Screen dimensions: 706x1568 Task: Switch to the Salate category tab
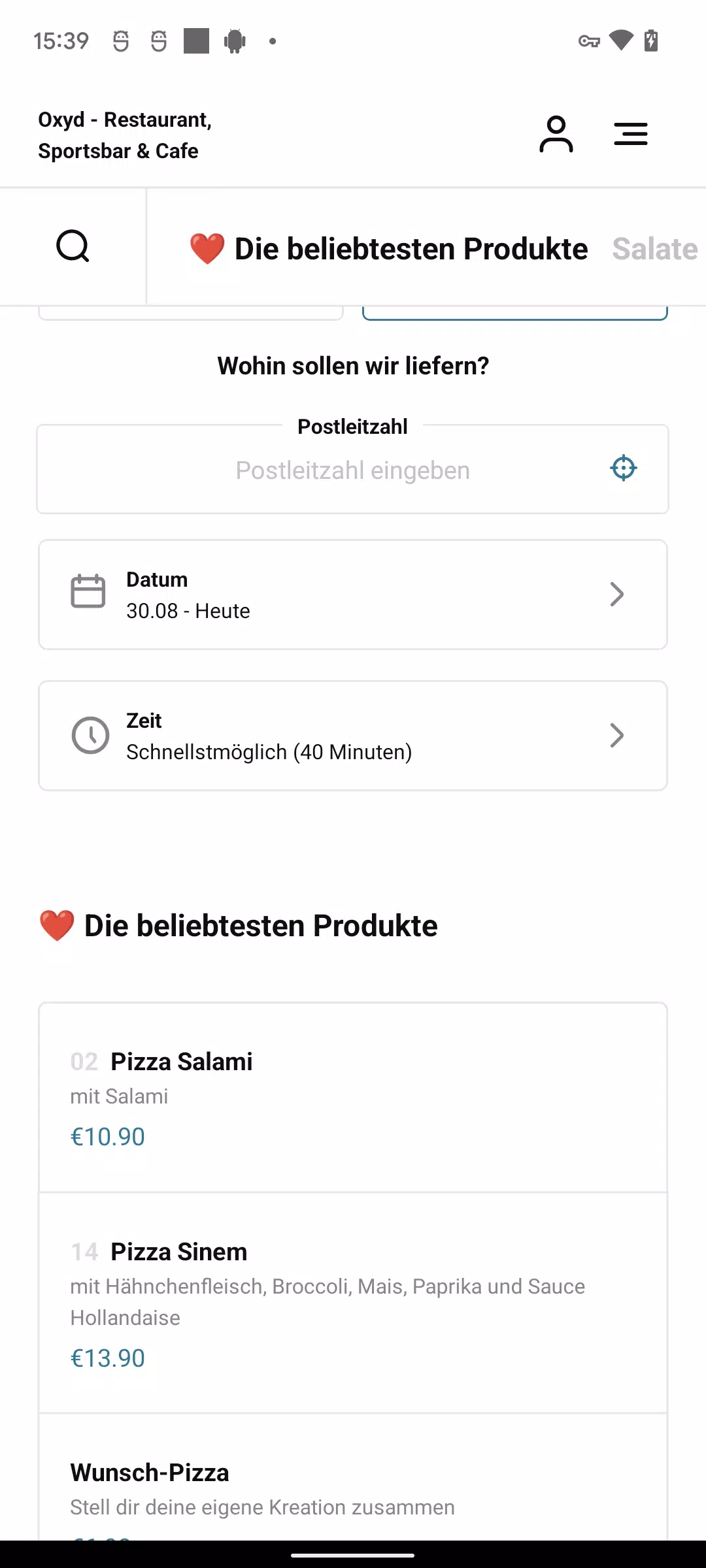point(655,249)
